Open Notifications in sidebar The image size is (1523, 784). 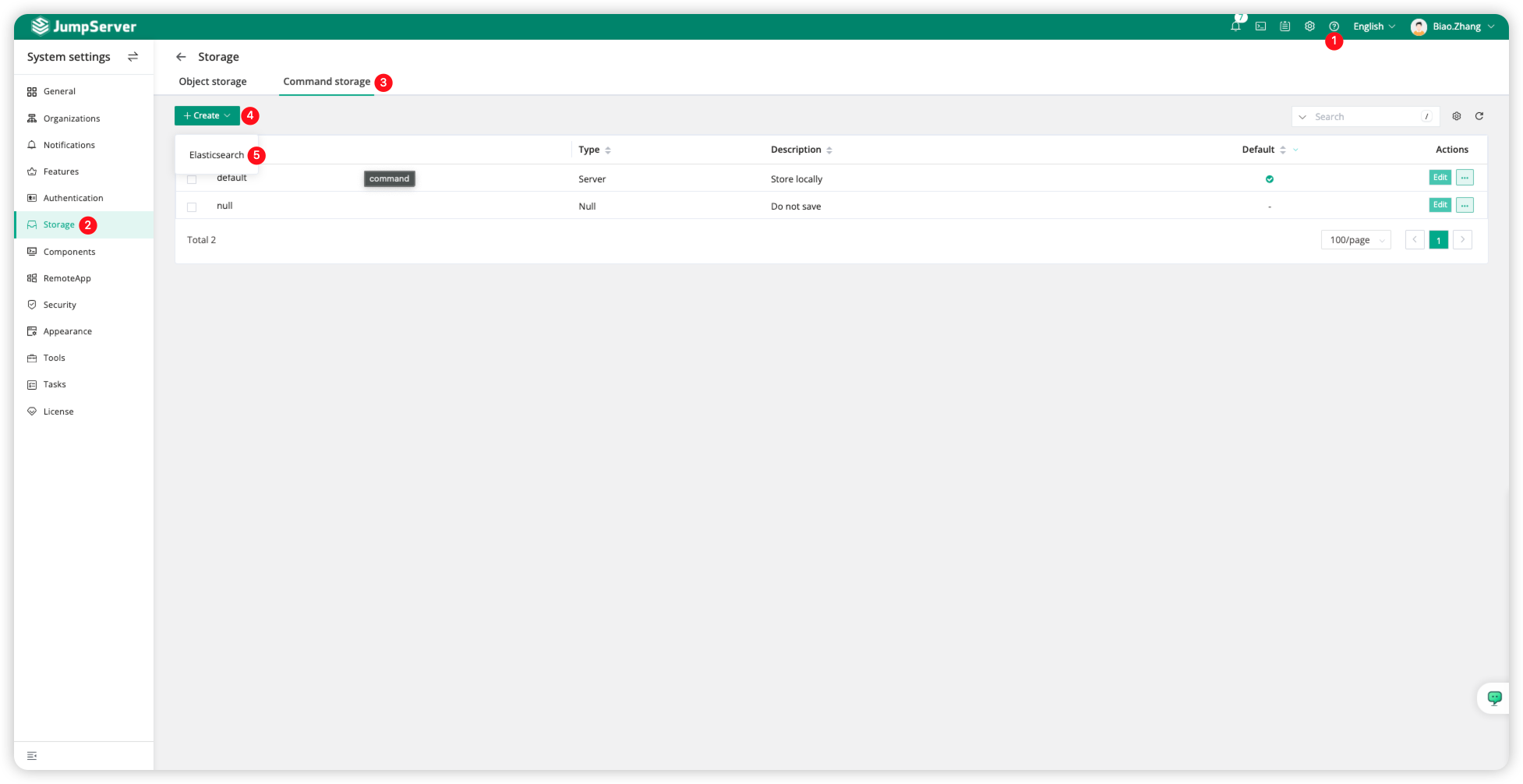[84, 145]
